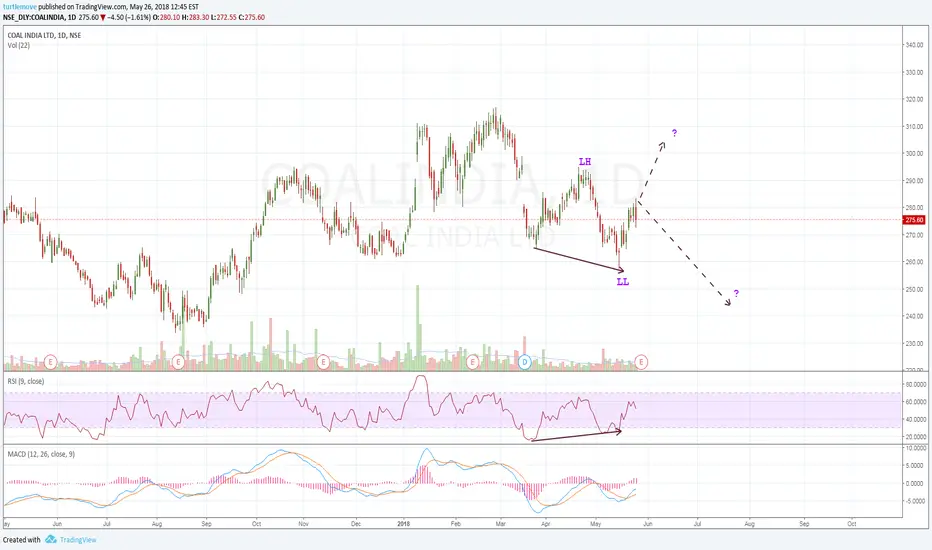Click the 240.00 price axis label
932x550 pixels.
click(x=914, y=316)
